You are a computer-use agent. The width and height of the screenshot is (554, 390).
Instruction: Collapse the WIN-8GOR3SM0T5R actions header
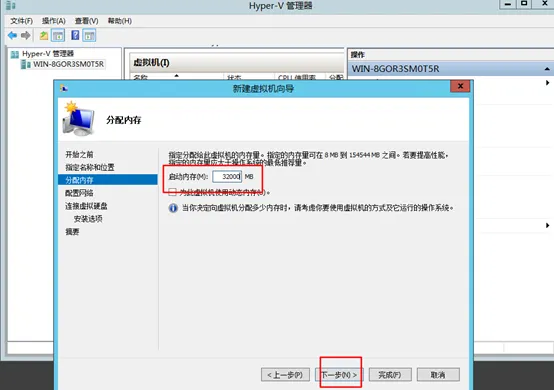(547, 69)
